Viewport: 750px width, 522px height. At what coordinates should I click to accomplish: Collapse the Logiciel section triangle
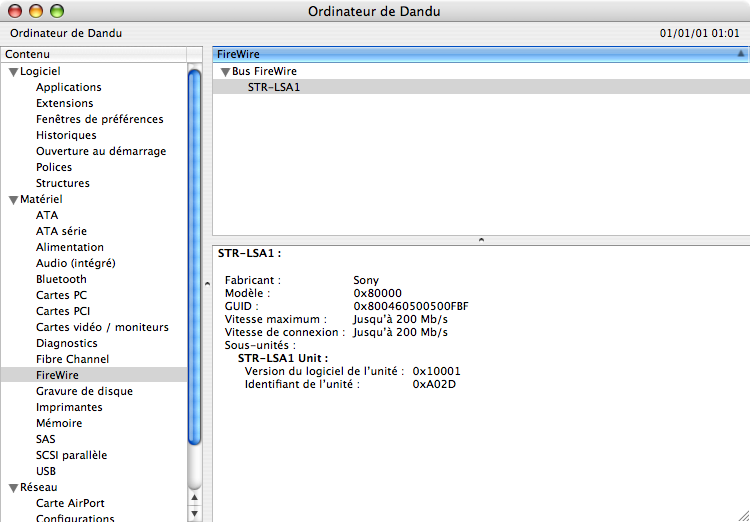tap(13, 72)
